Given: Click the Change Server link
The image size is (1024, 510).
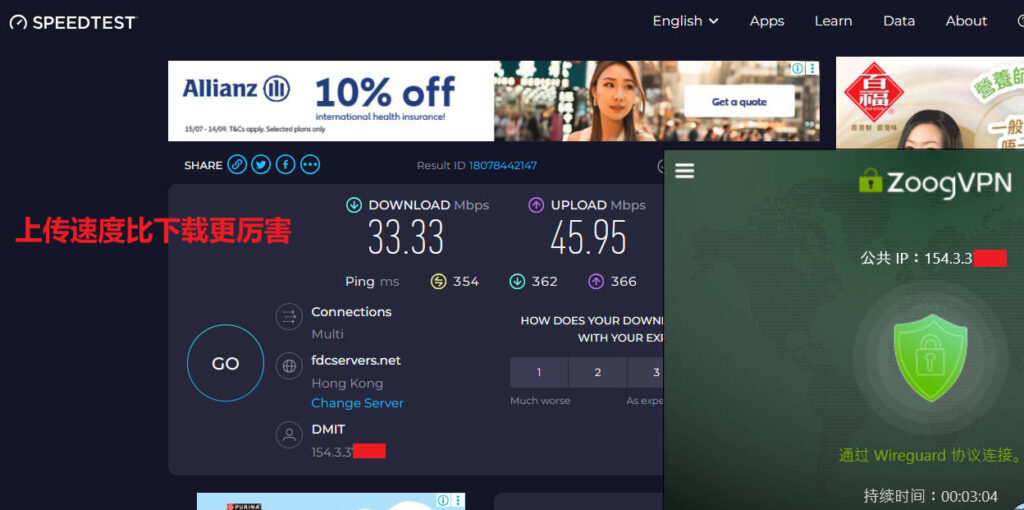Looking at the screenshot, I should (357, 403).
